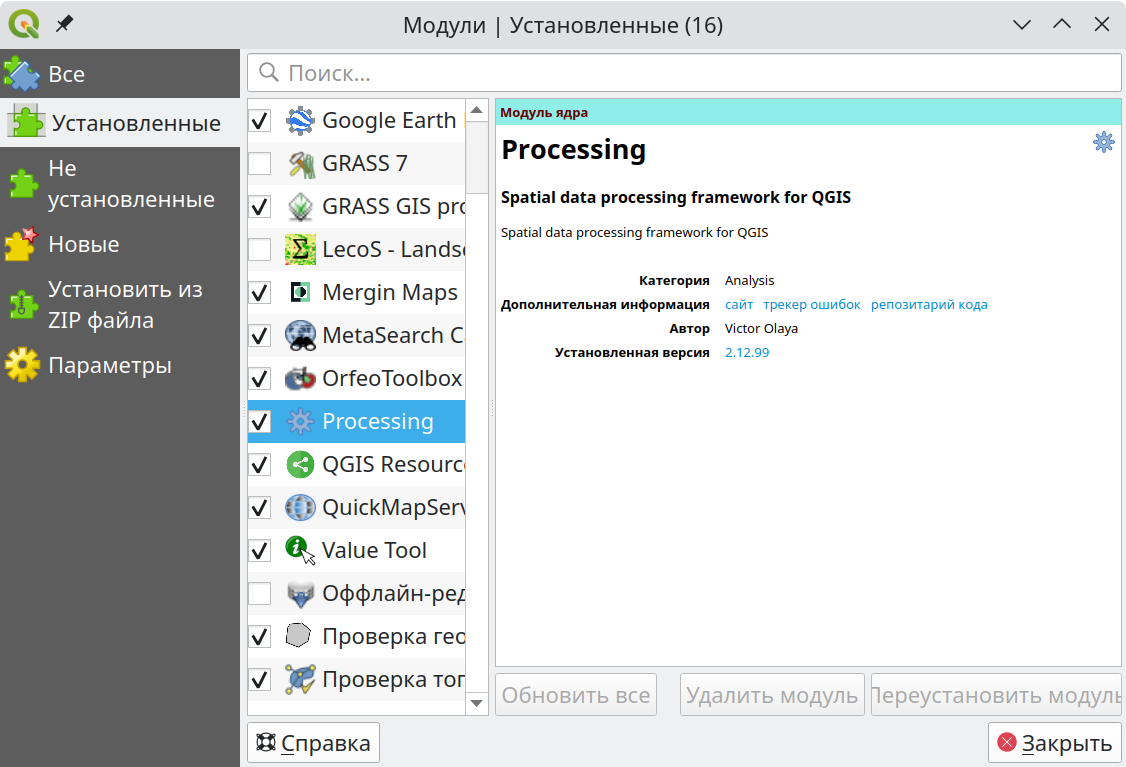This screenshot has height=767, width=1126.
Task: Click the Google Earth plugin icon
Action: (x=300, y=121)
